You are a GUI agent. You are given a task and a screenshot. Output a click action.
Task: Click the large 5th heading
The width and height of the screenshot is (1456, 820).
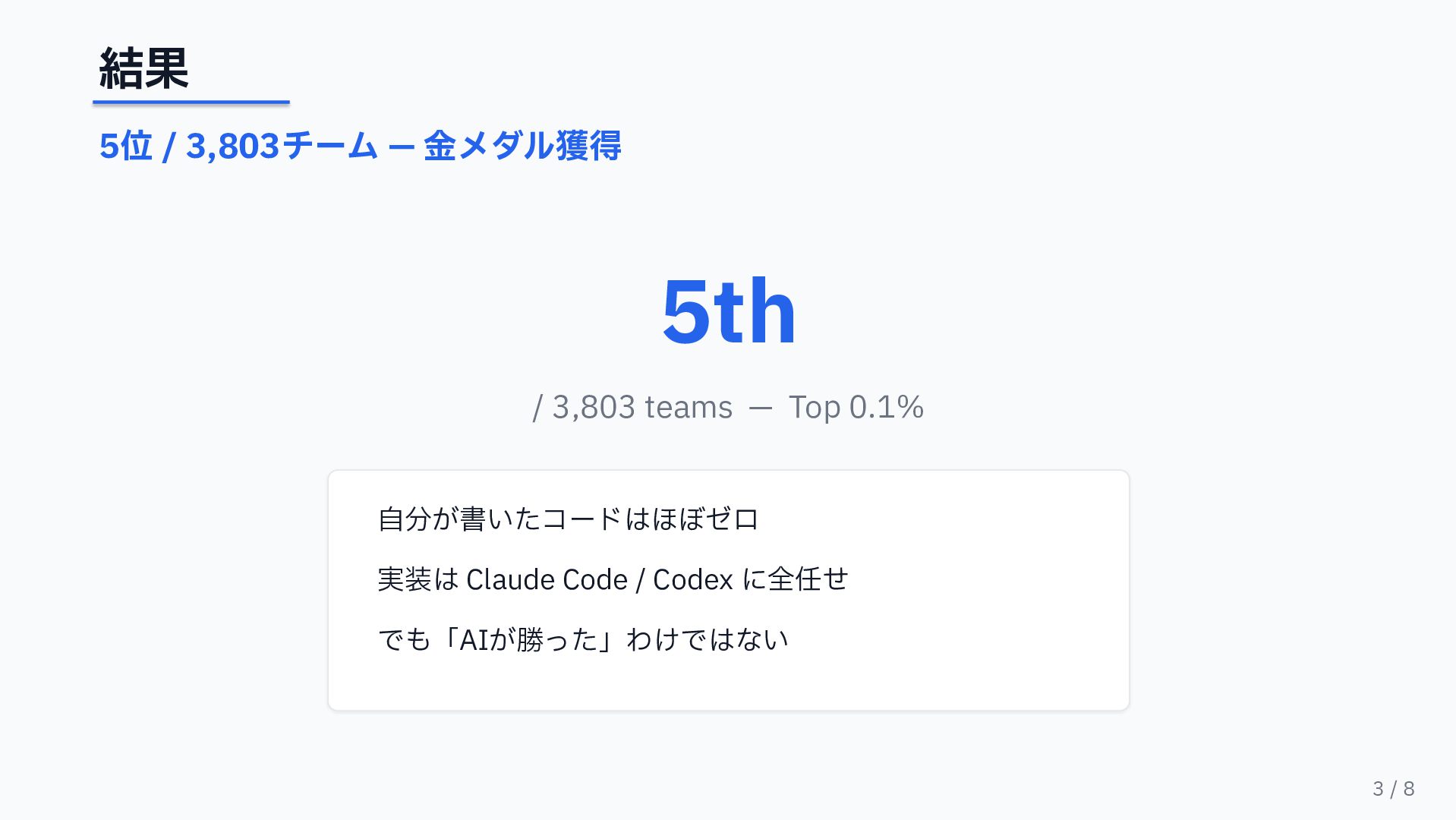coord(729,311)
